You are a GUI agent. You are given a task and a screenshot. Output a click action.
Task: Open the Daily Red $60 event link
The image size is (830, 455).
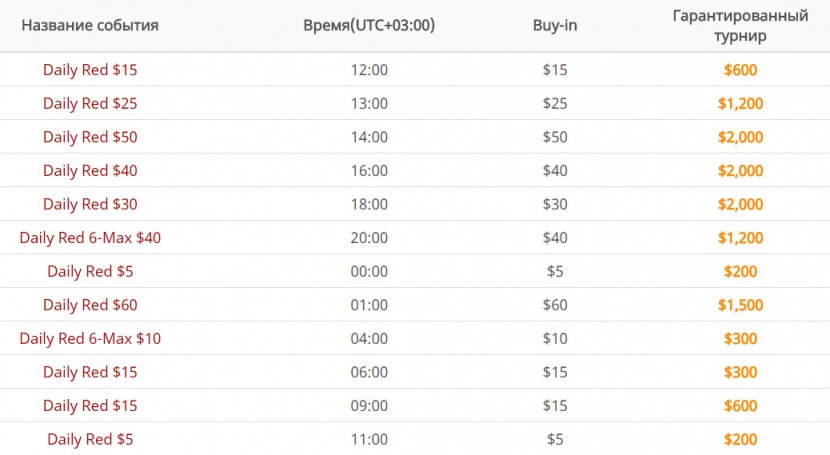tap(90, 305)
